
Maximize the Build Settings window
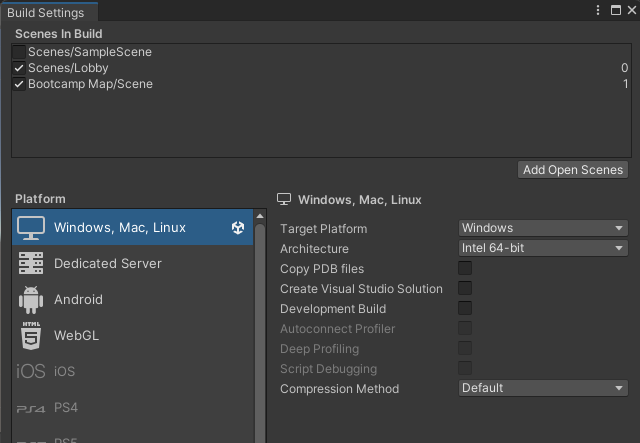[x=616, y=10]
